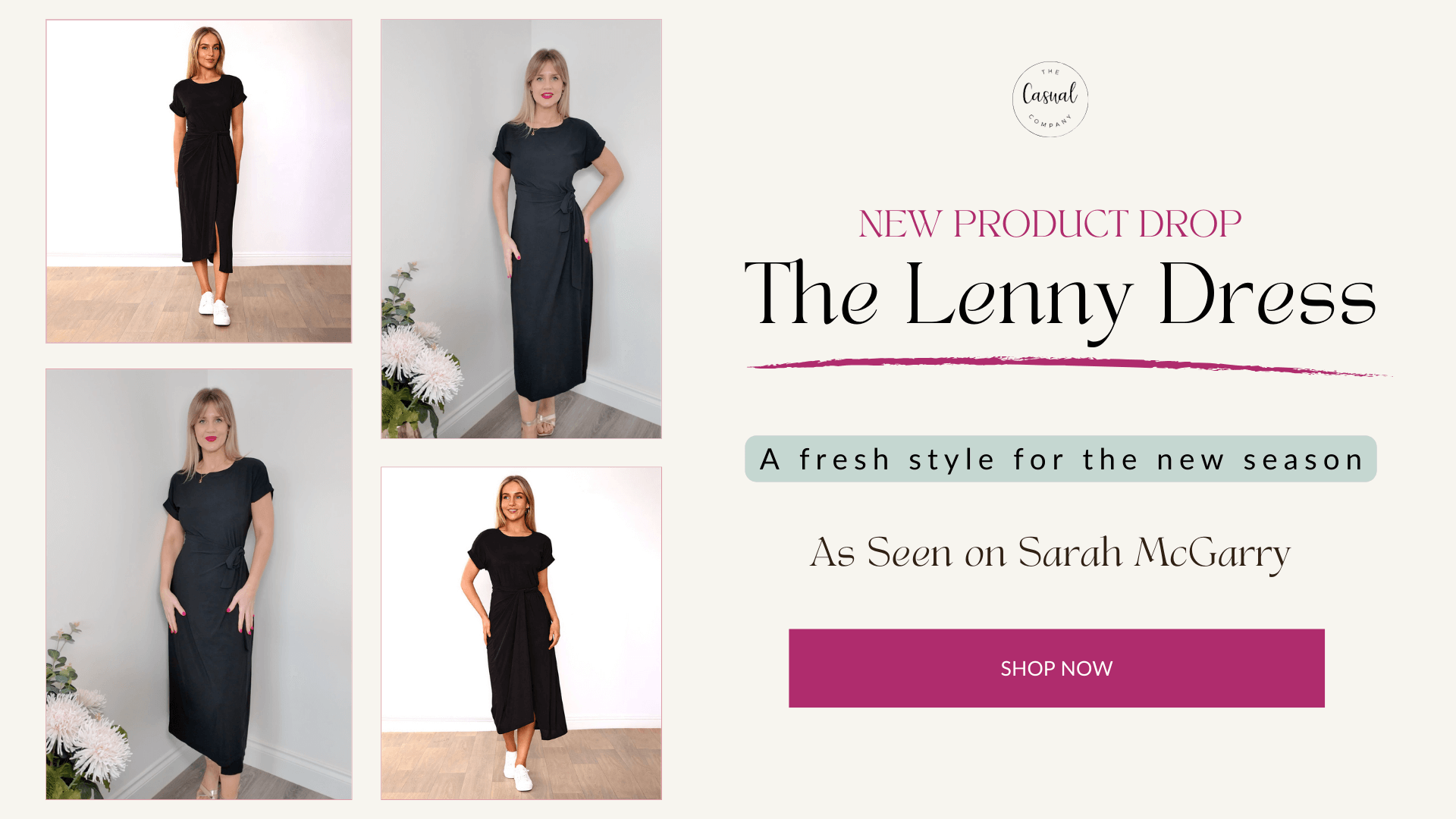Open the bottom-left photo beside white flowers
Viewport: 1456px width, 819px height.
point(199,584)
